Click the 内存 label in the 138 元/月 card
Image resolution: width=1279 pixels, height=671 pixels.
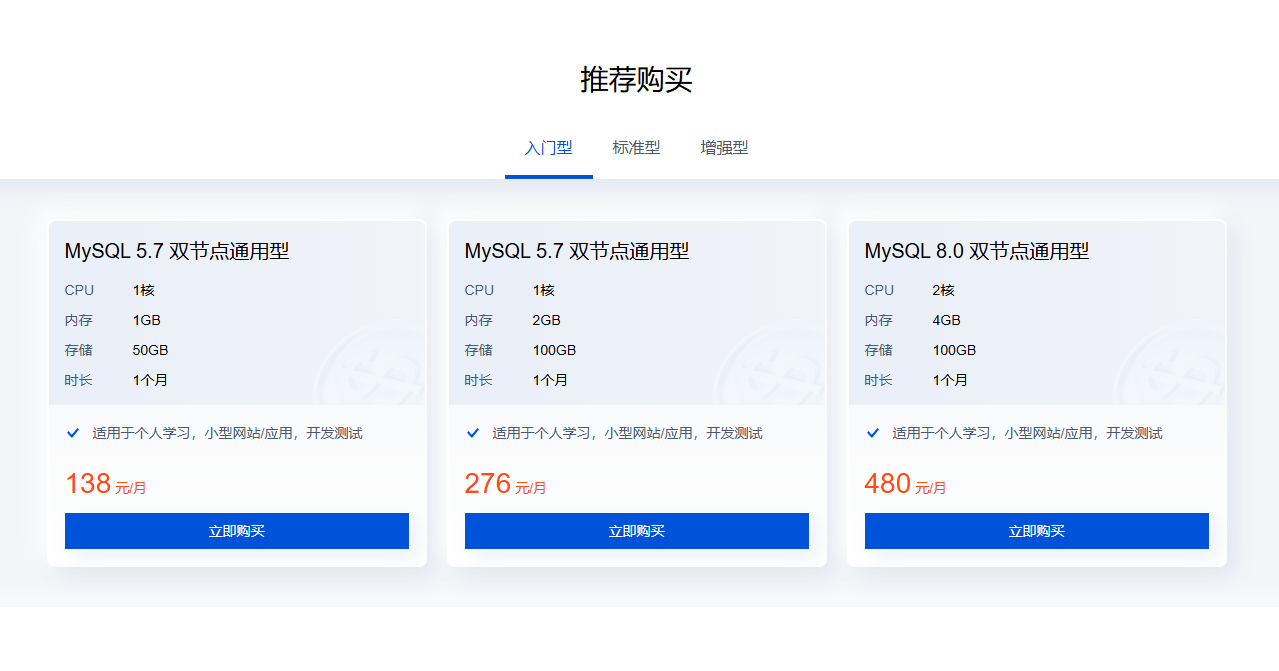(79, 320)
